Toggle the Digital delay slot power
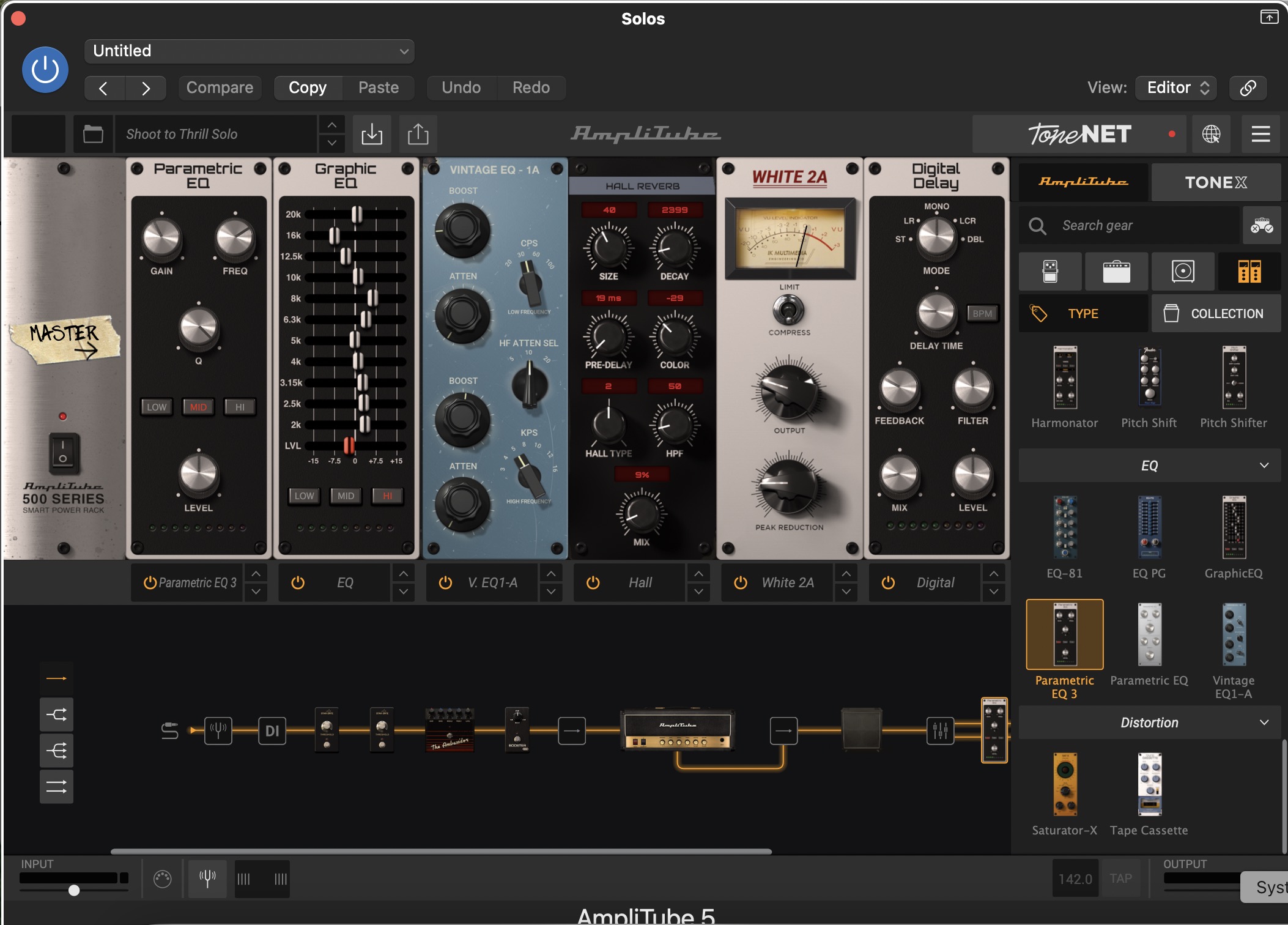Viewport: 1288px width, 925px height. pos(888,583)
